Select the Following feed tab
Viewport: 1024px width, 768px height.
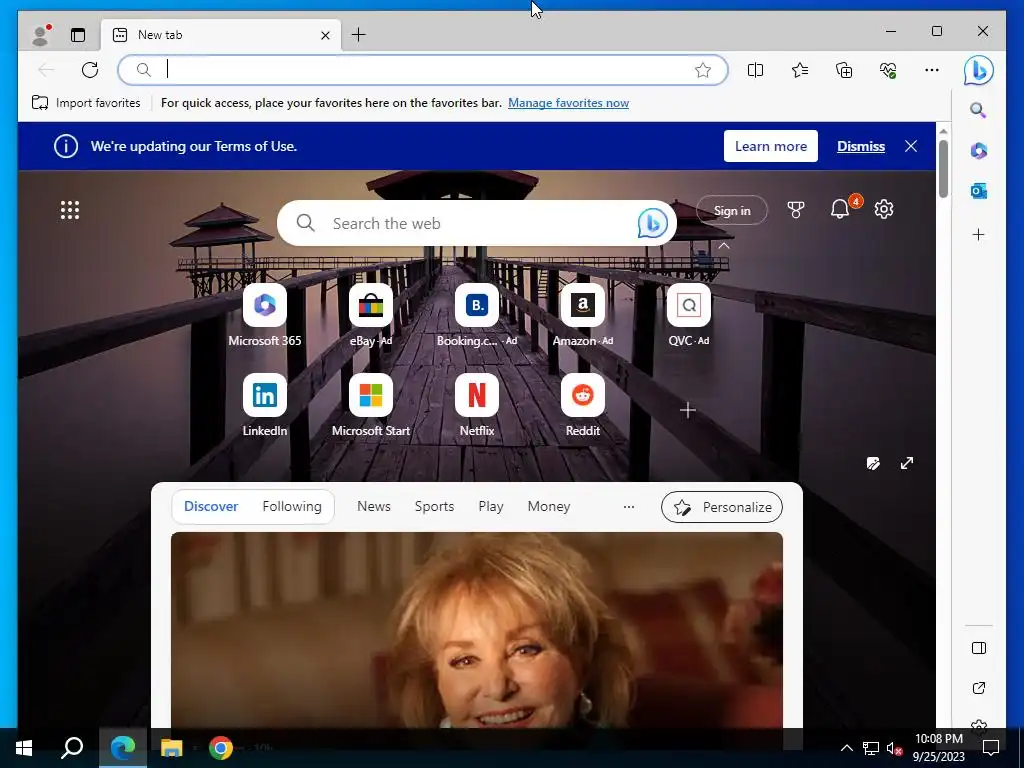292,507
